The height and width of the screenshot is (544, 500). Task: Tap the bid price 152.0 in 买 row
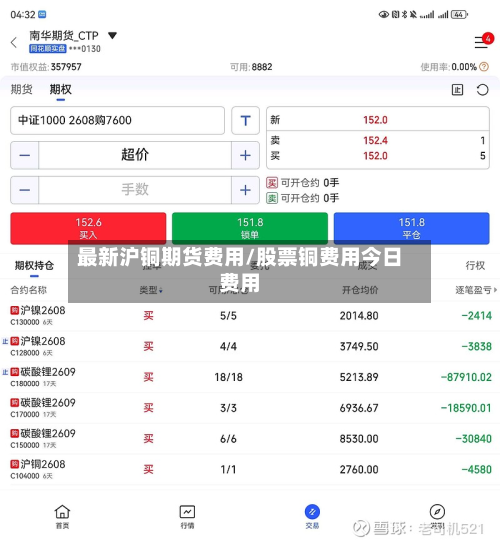[375, 156]
